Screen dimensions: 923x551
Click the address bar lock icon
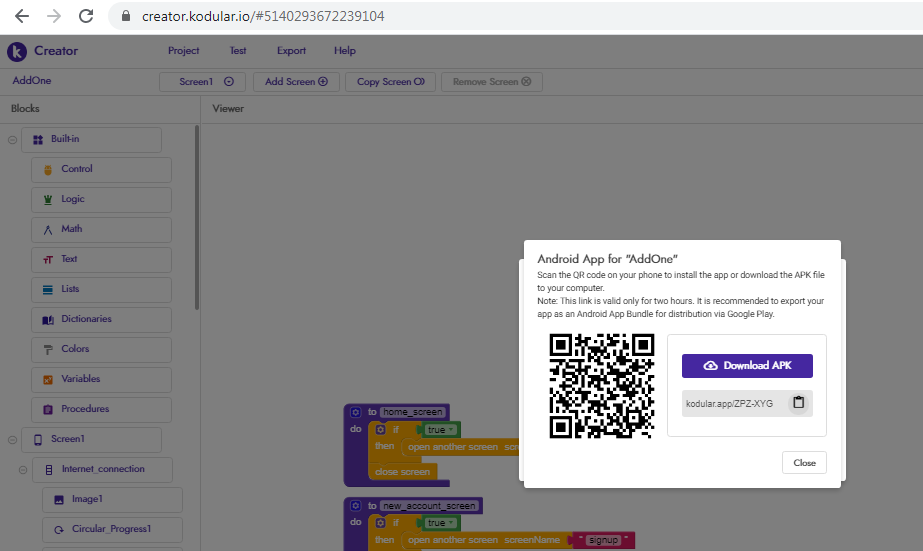125,16
